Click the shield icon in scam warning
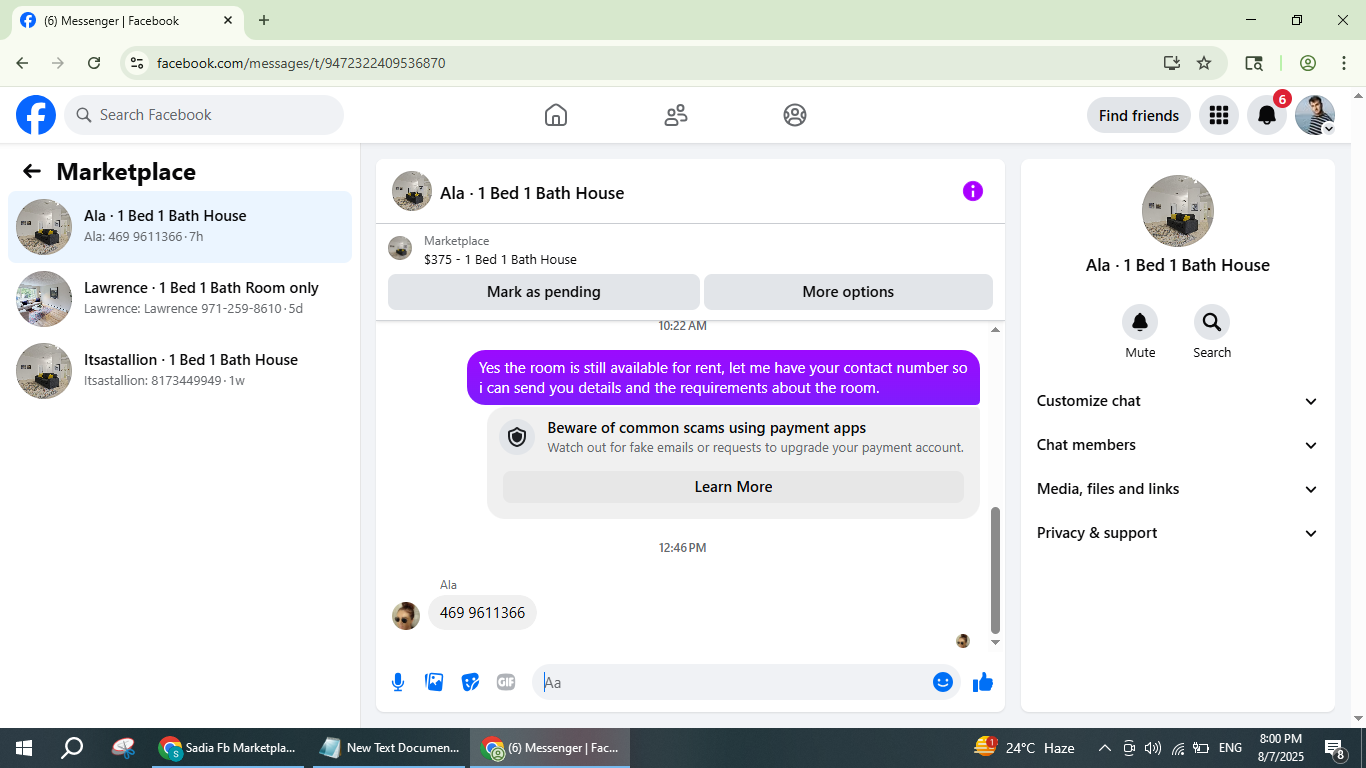 click(517, 437)
